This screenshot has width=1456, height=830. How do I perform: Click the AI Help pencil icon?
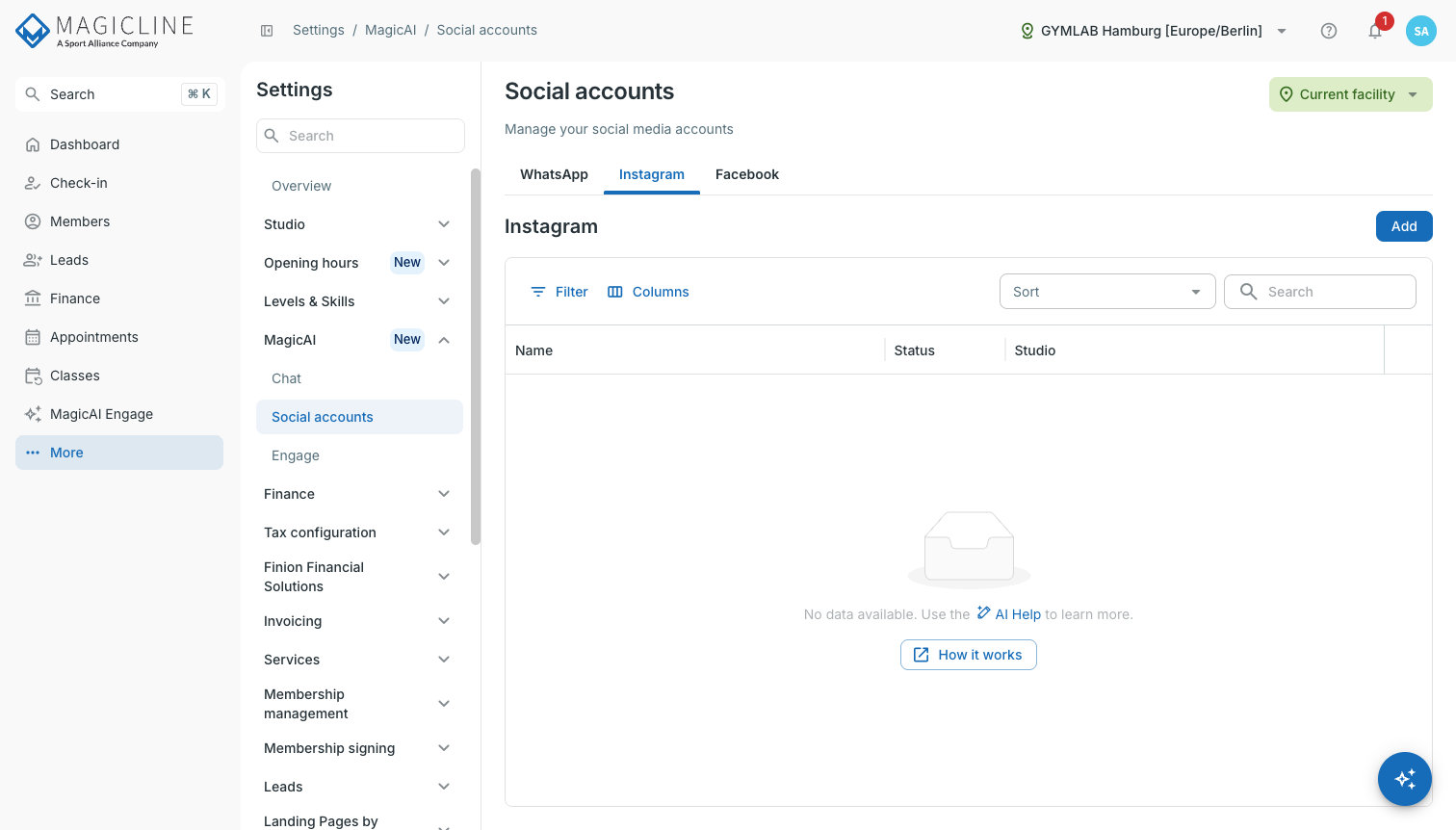(983, 612)
